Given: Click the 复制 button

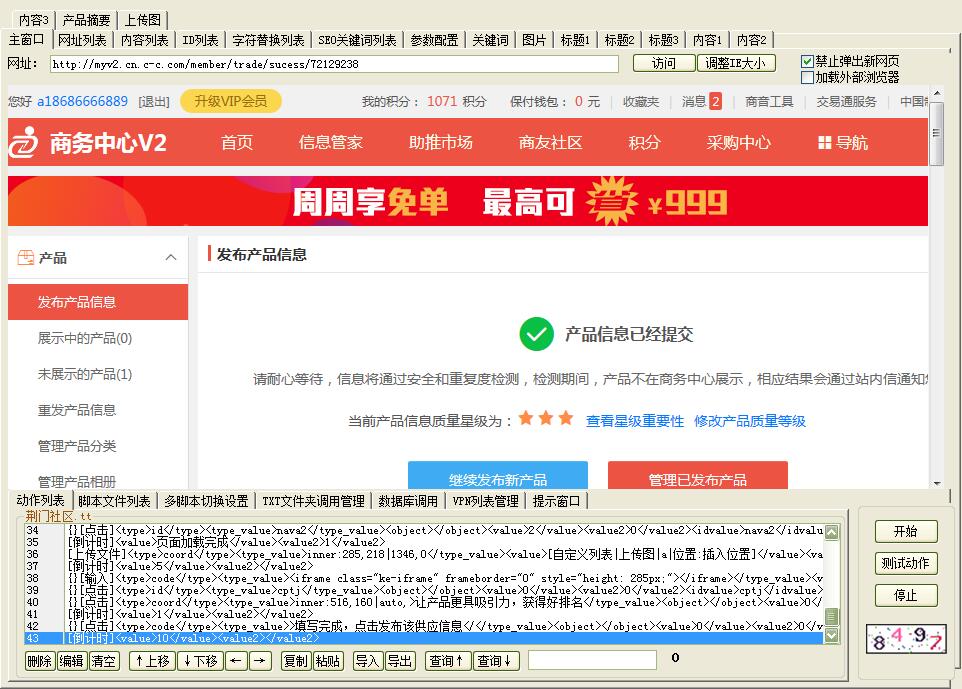Looking at the screenshot, I should pos(296,661).
